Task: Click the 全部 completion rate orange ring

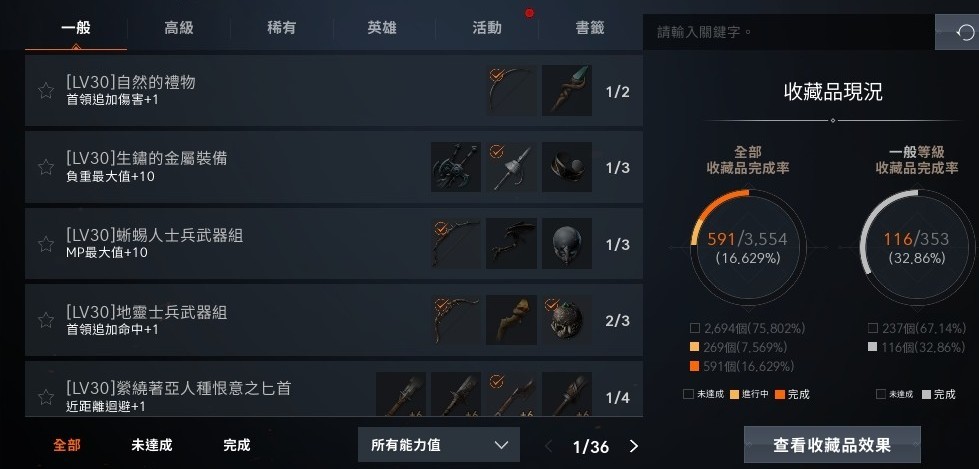Action: click(747, 248)
